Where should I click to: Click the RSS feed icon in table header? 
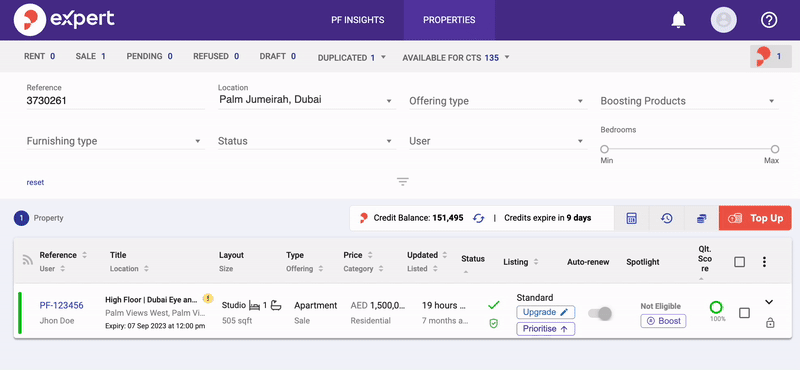click(28, 260)
